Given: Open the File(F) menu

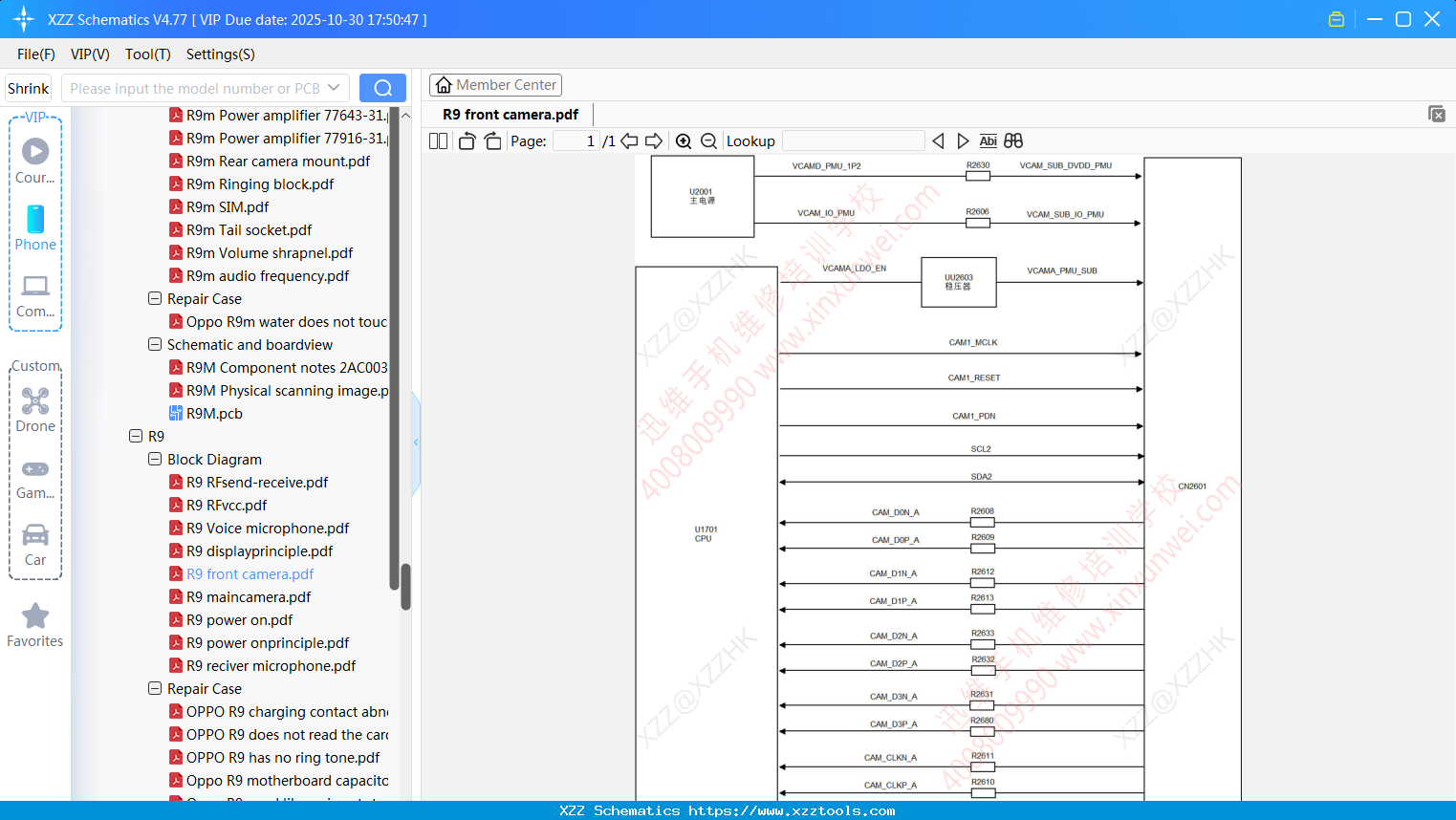Looking at the screenshot, I should click(36, 54).
